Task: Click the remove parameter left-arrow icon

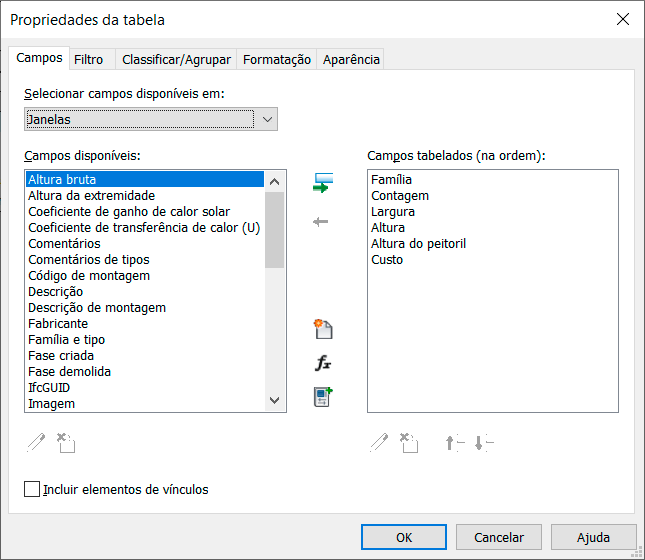Action: click(x=320, y=222)
